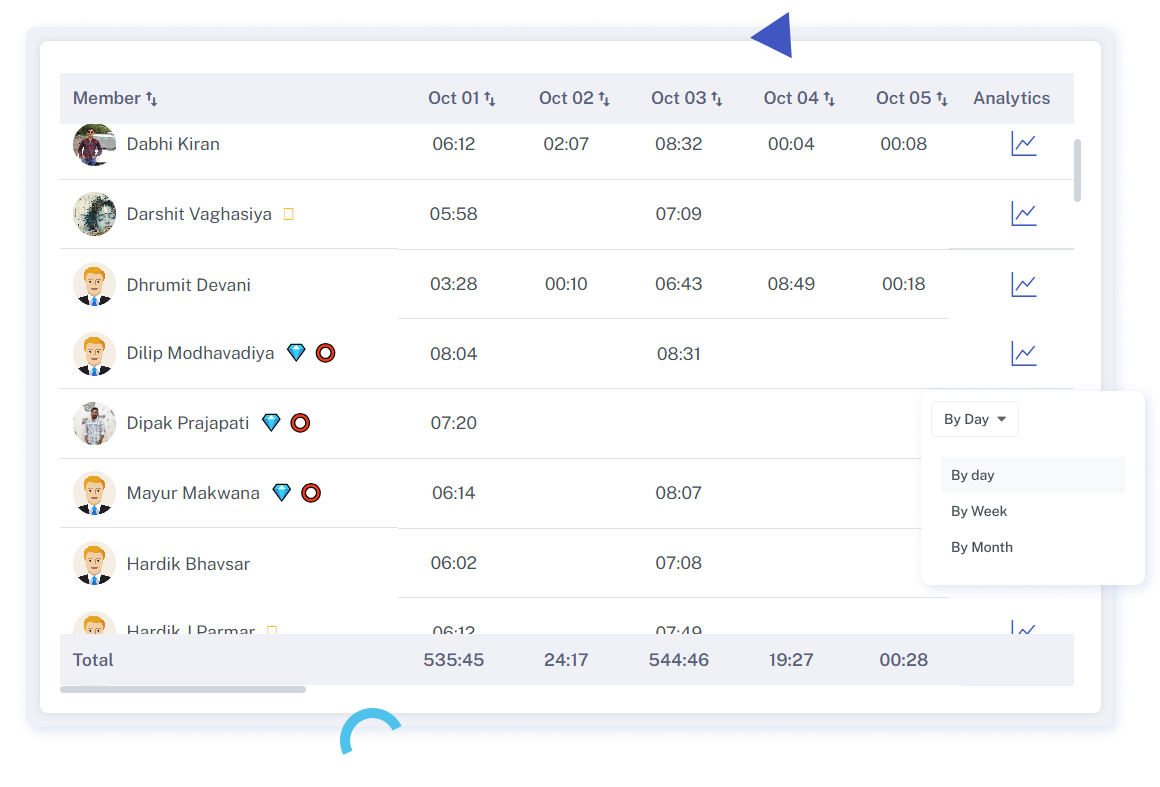Click the diamond badge beside Mayur Makwana
1160x787 pixels.
pyautogui.click(x=282, y=493)
